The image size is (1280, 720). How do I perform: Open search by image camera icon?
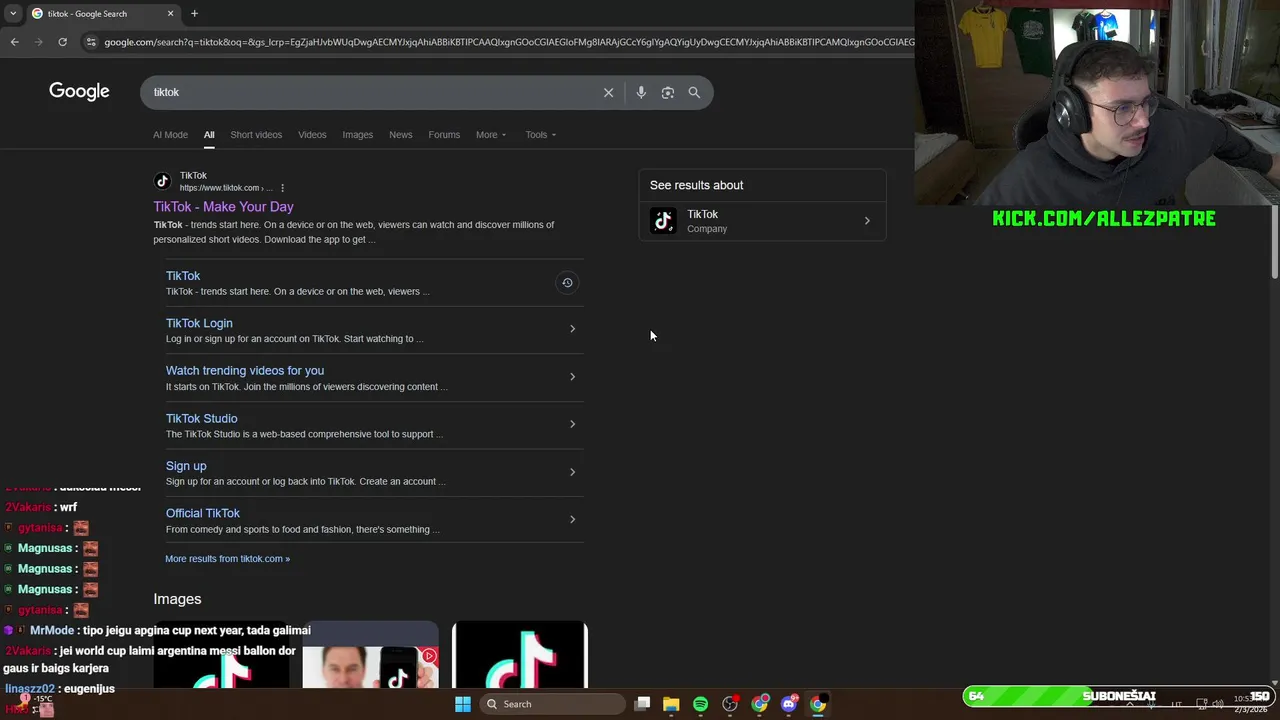pyautogui.click(x=668, y=92)
